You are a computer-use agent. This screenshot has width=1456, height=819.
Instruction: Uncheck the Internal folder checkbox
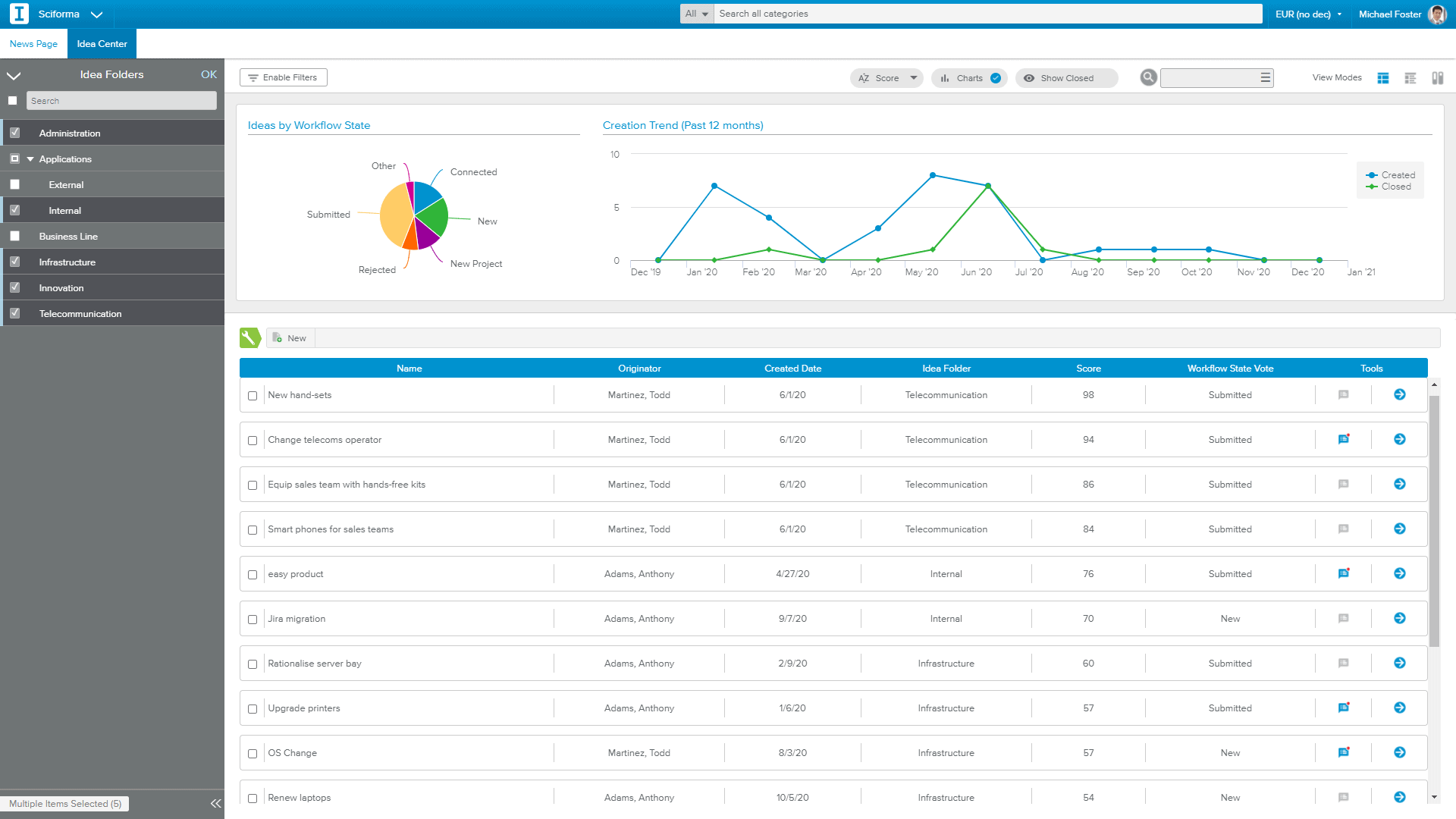click(14, 210)
